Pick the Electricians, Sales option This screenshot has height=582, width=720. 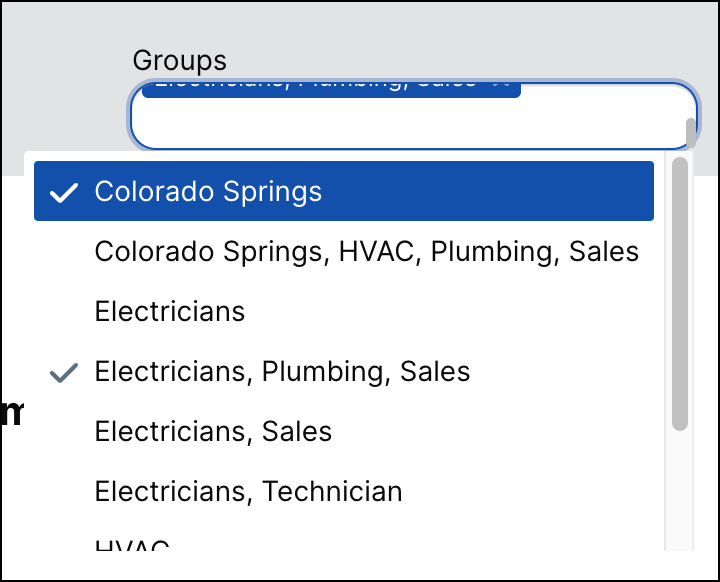(x=213, y=431)
